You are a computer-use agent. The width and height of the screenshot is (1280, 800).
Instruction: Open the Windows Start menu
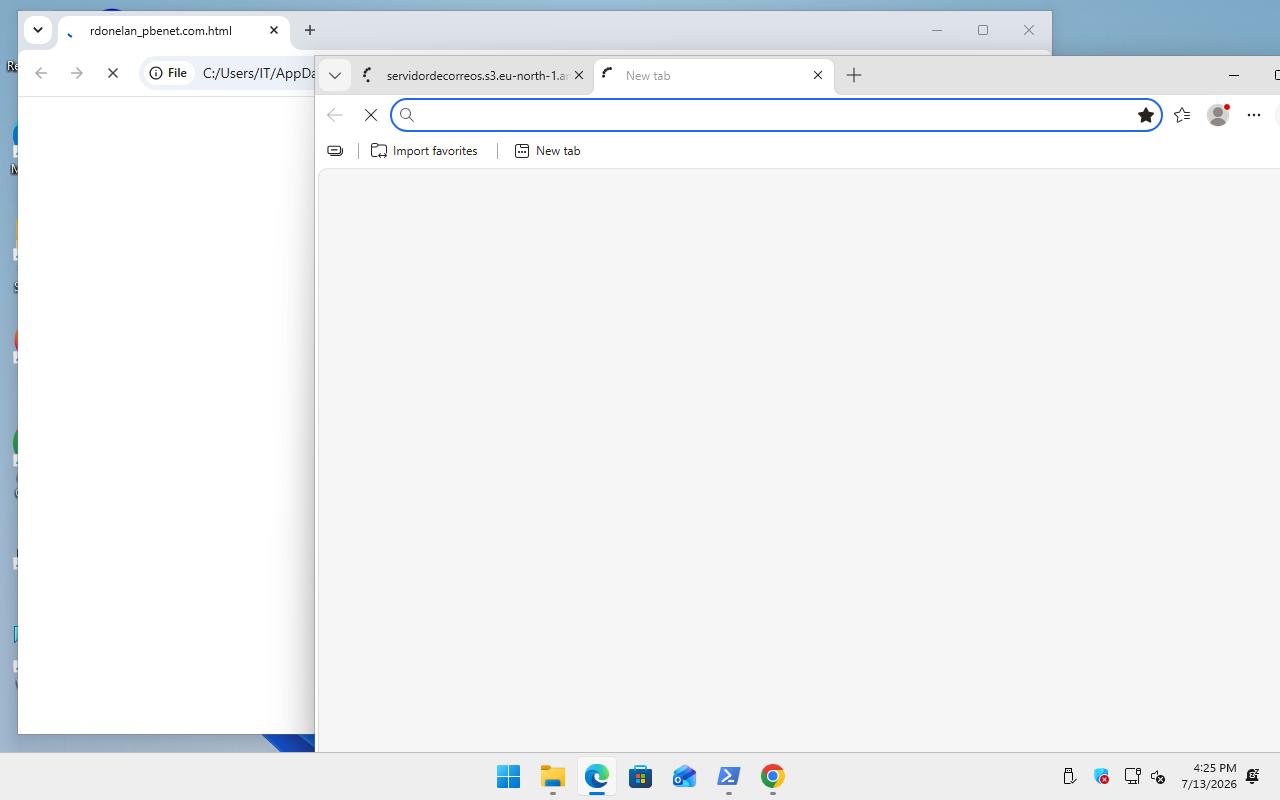[508, 776]
